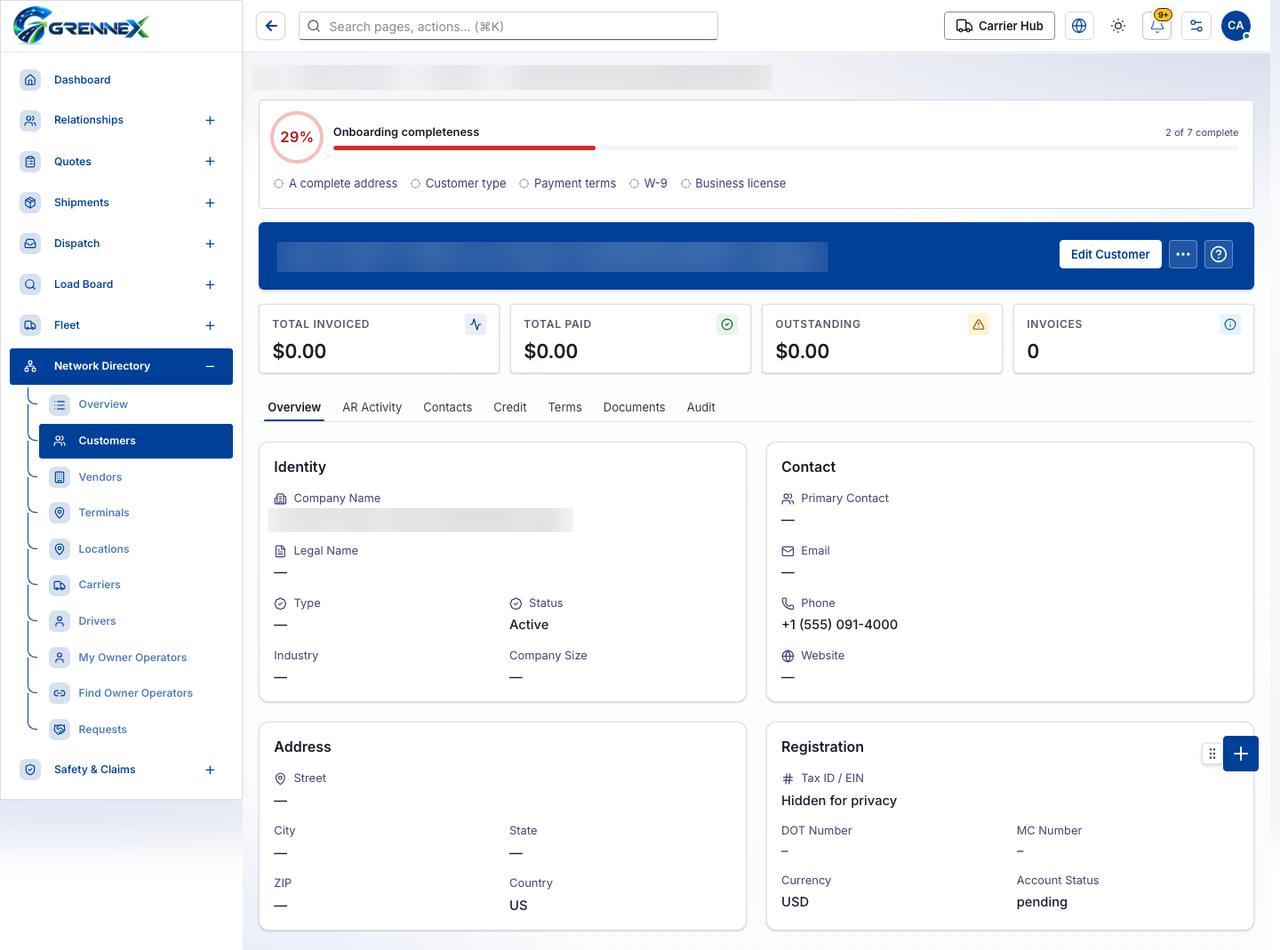Open Dashboard in the sidebar
Screen dimensions: 1280x950
[121, 80]
